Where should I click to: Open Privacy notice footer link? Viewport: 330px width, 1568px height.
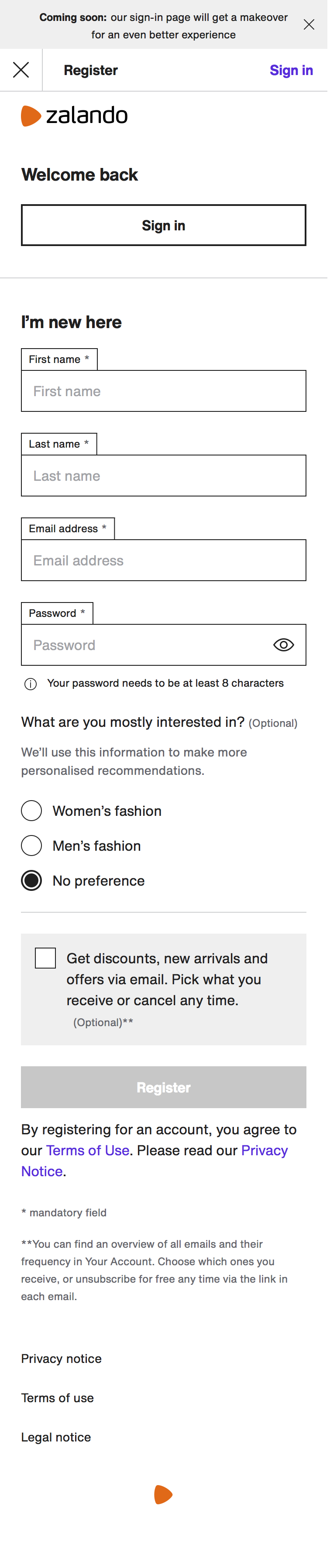click(62, 1359)
